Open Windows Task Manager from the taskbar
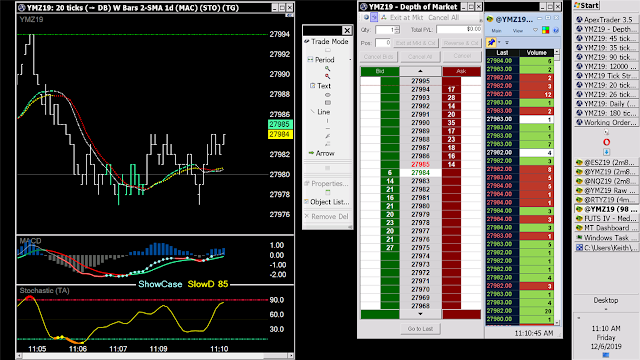Viewport: 640px width, 360px height. click(x=607, y=238)
